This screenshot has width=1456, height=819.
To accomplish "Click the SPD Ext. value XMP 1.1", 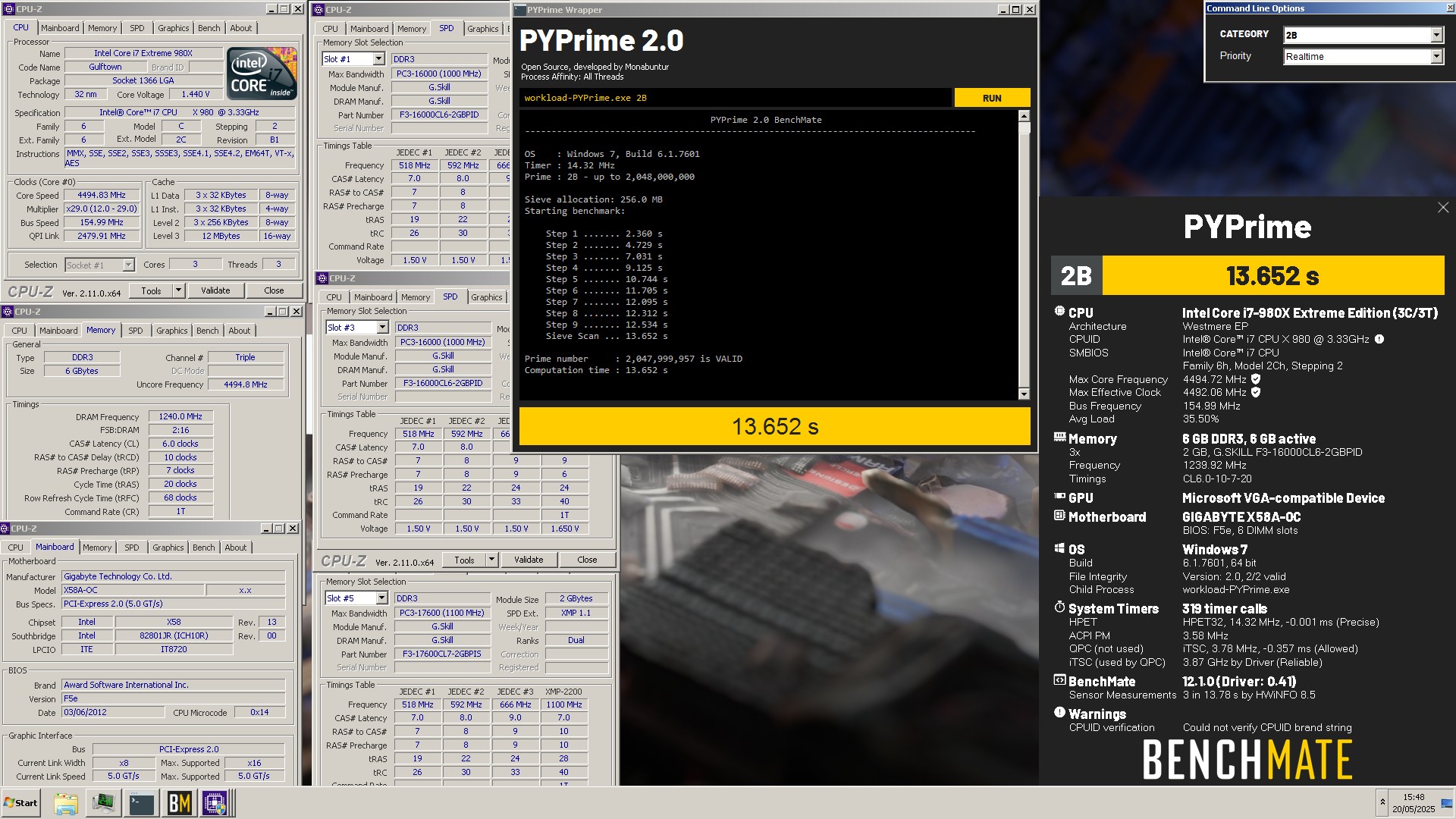I will pyautogui.click(x=576, y=613).
